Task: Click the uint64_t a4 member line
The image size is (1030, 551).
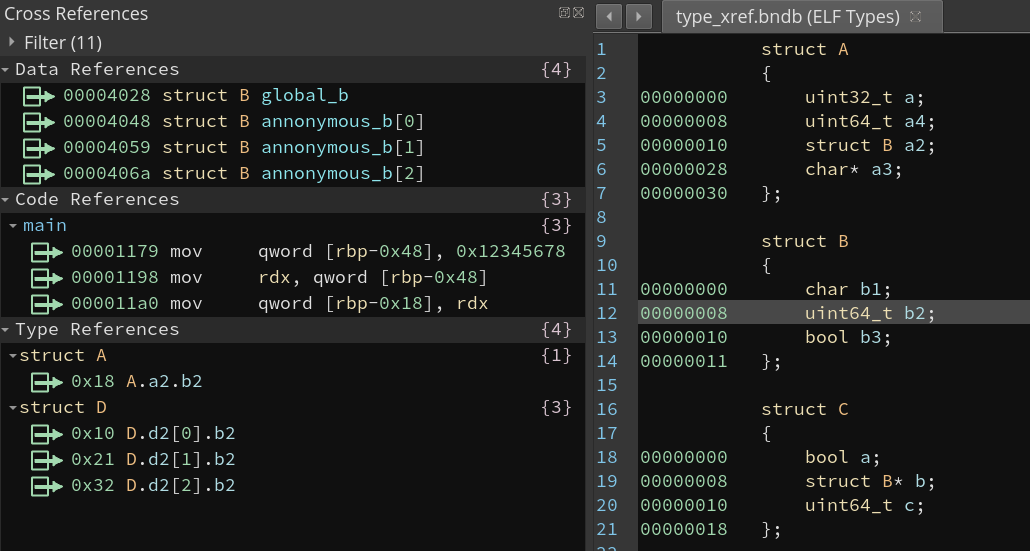Action: coord(870,121)
